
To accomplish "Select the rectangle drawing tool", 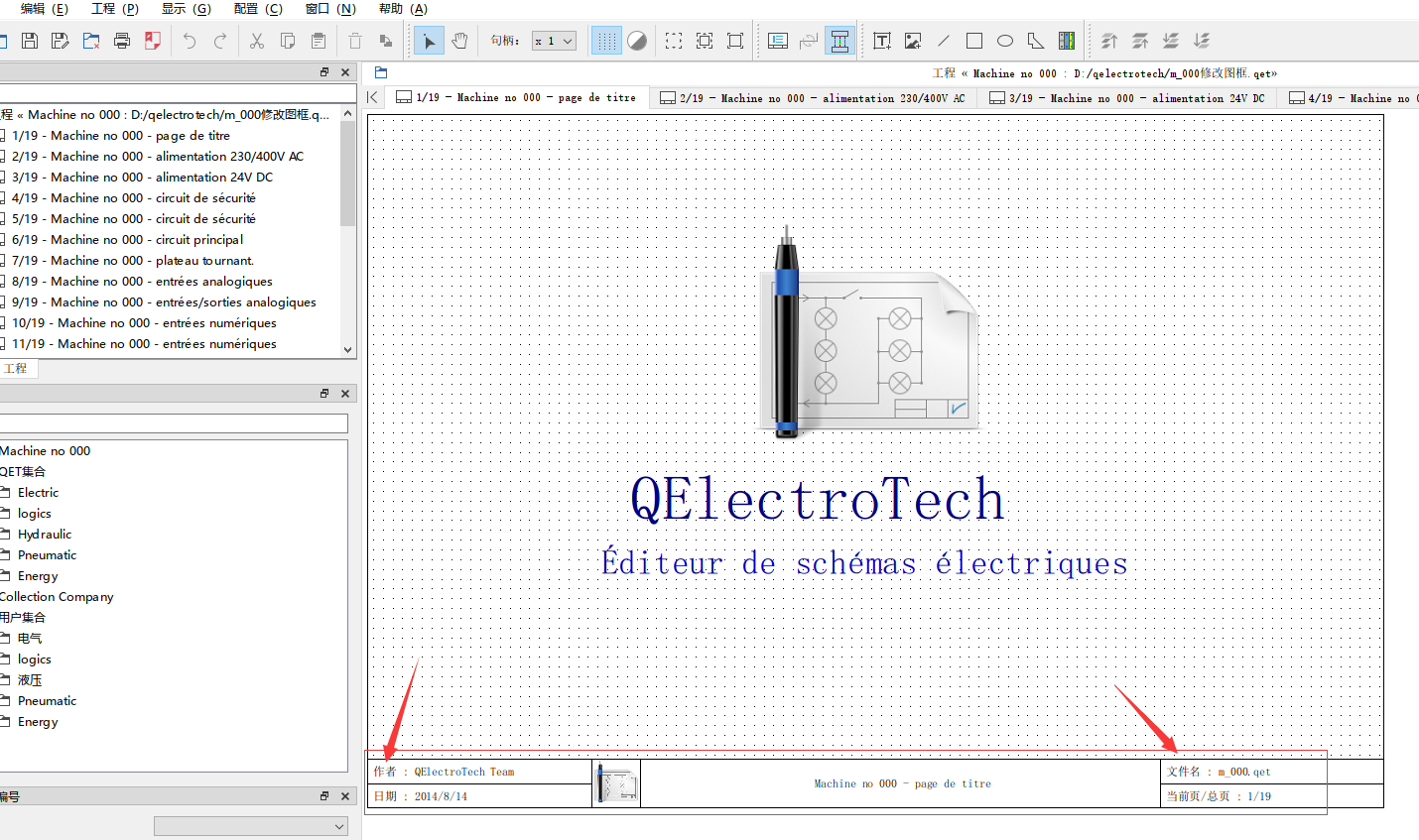I will (974, 41).
